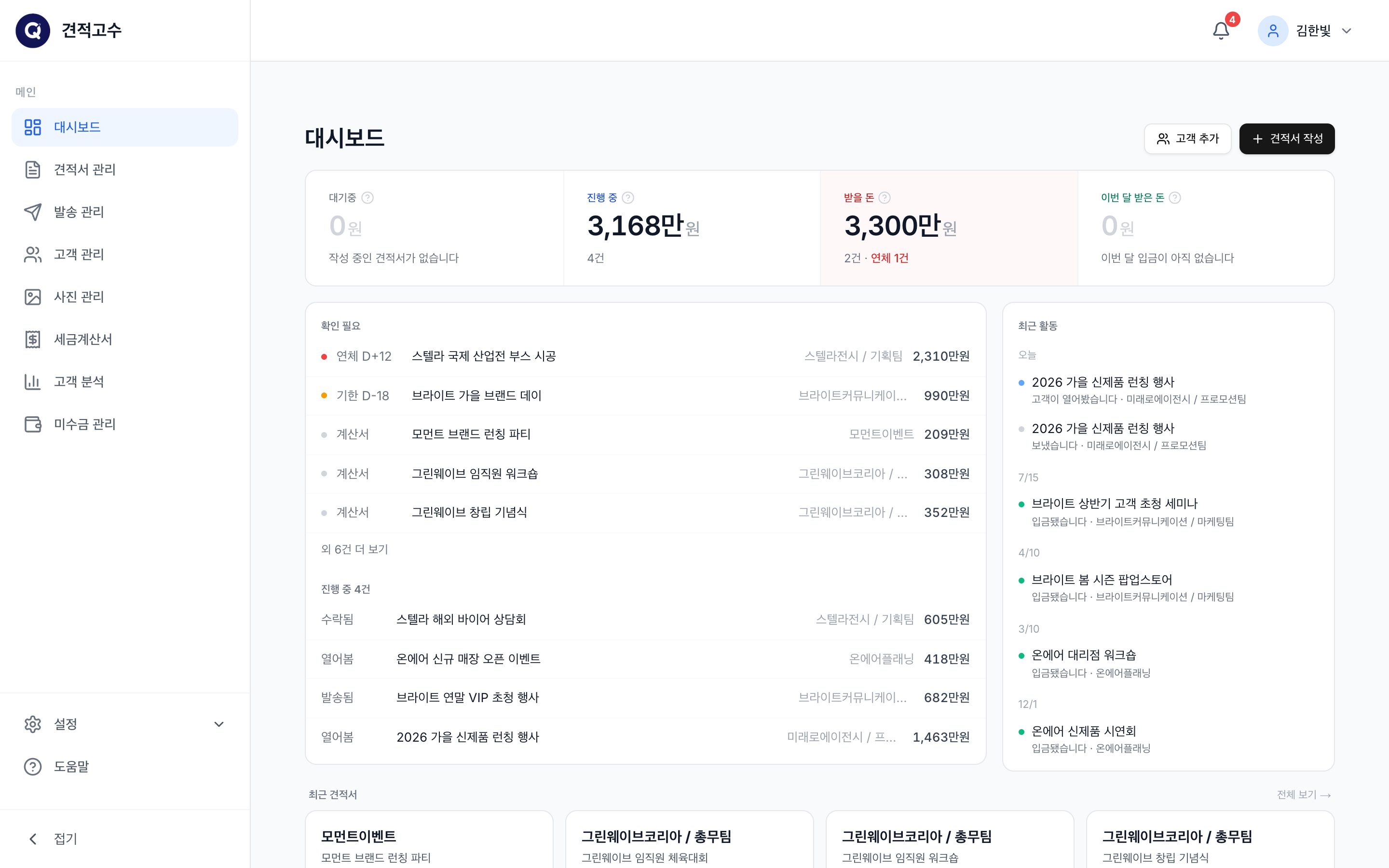This screenshot has width=1389, height=868.
Task: Click the 미수금 관리 wallet icon
Action: tap(33, 424)
